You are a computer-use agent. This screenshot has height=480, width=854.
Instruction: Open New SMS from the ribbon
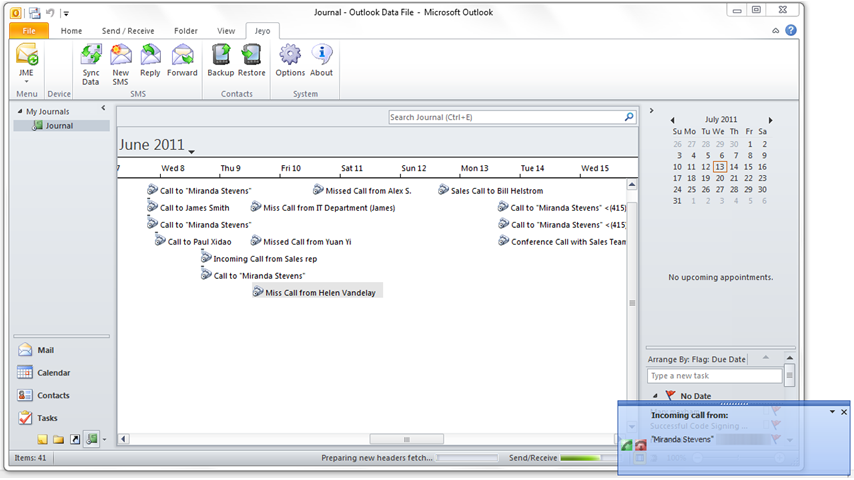pyautogui.click(x=121, y=63)
